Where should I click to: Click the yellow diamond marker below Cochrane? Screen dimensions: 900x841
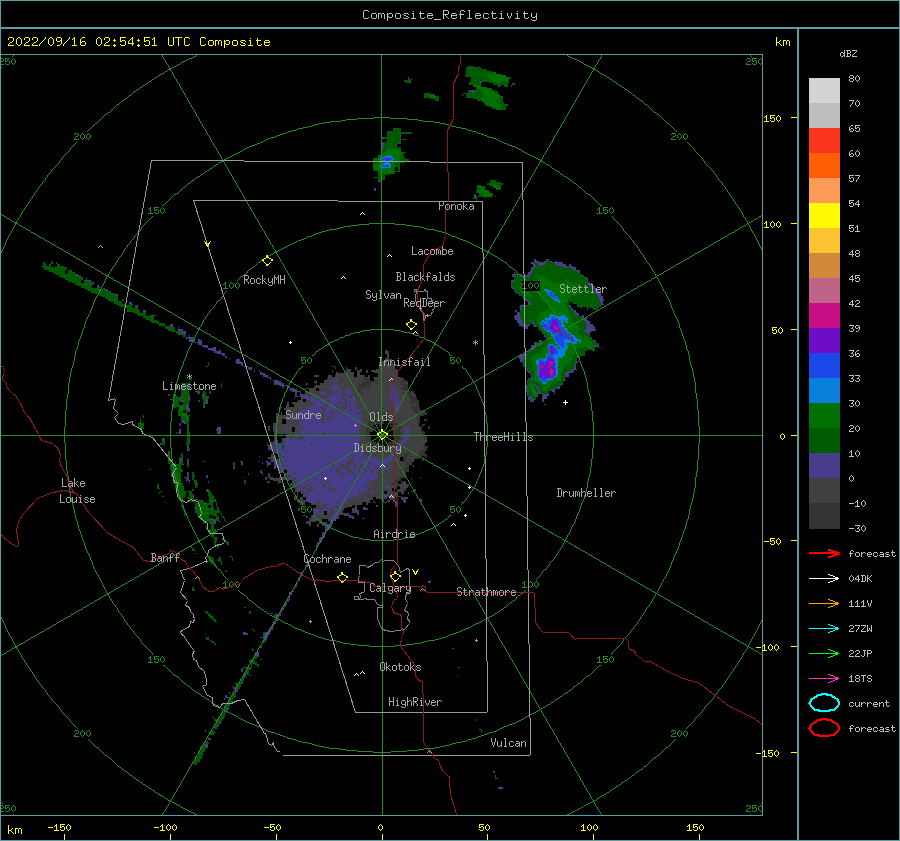(x=342, y=577)
